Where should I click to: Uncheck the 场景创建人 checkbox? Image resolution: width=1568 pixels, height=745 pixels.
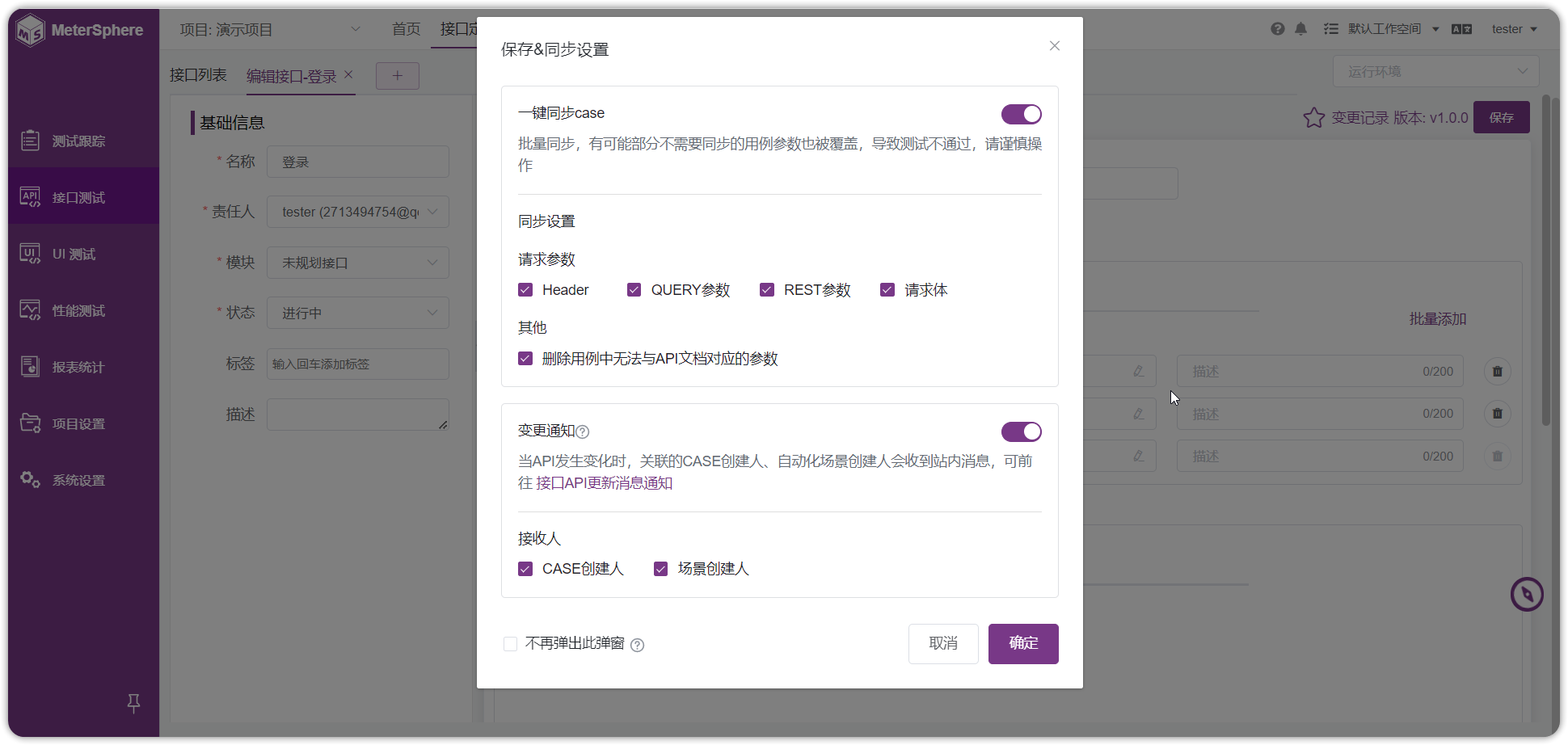pos(660,569)
